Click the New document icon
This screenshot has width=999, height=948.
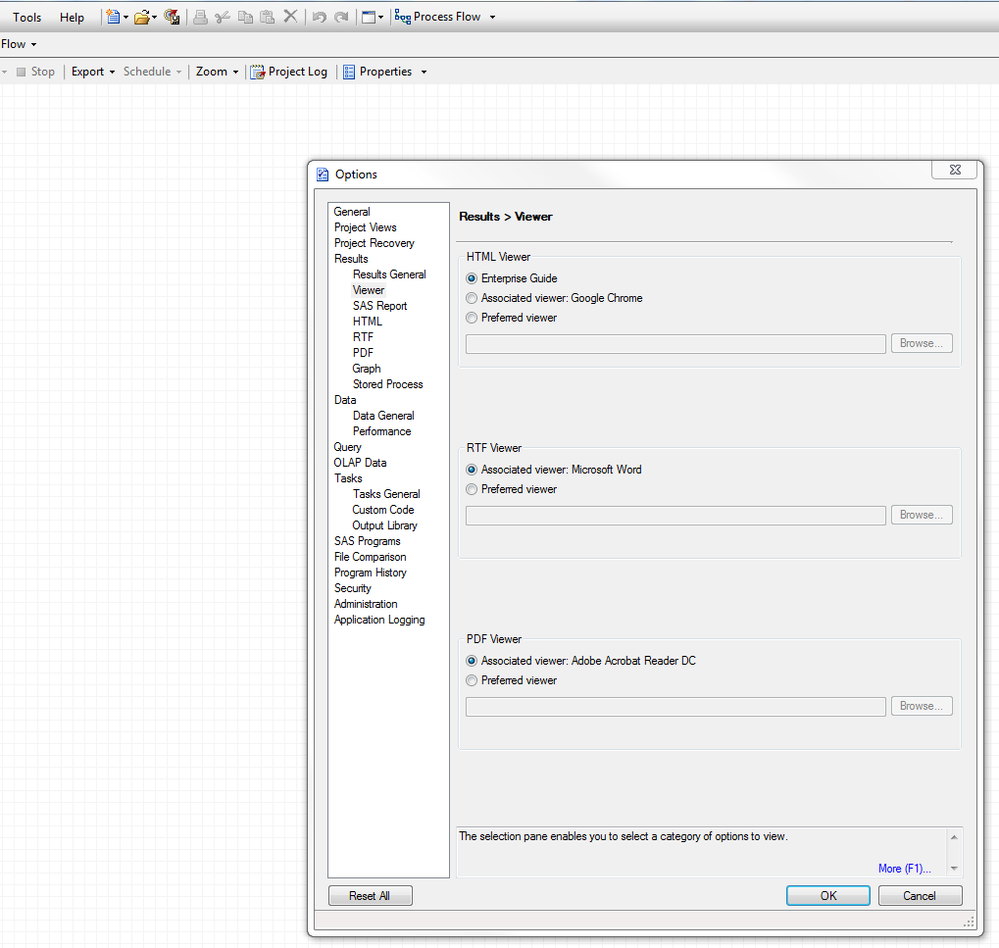point(113,17)
